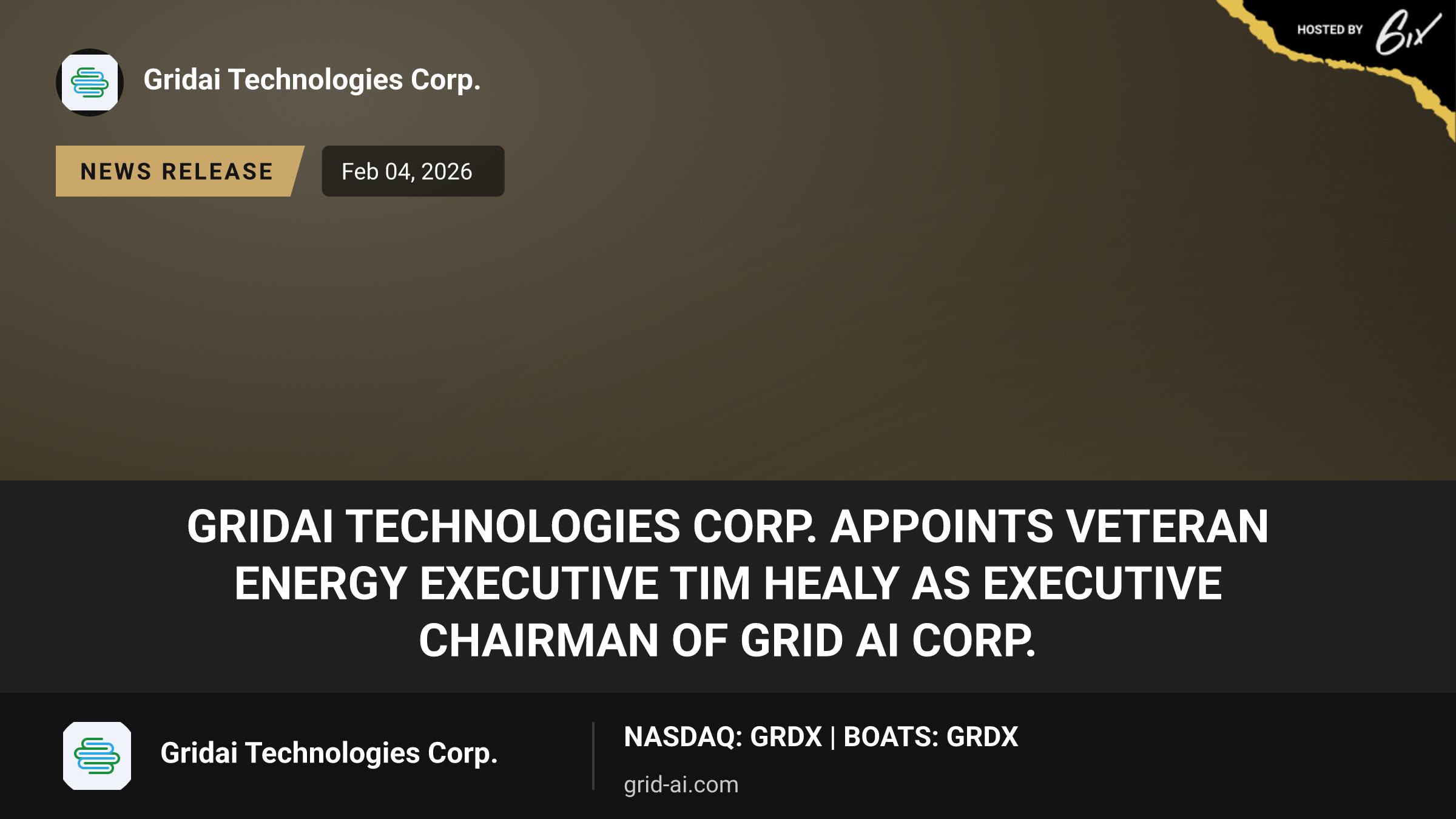Click the NASDAQ: GRDX ticker text
Viewport: 1456px width, 819px height.
(x=723, y=737)
